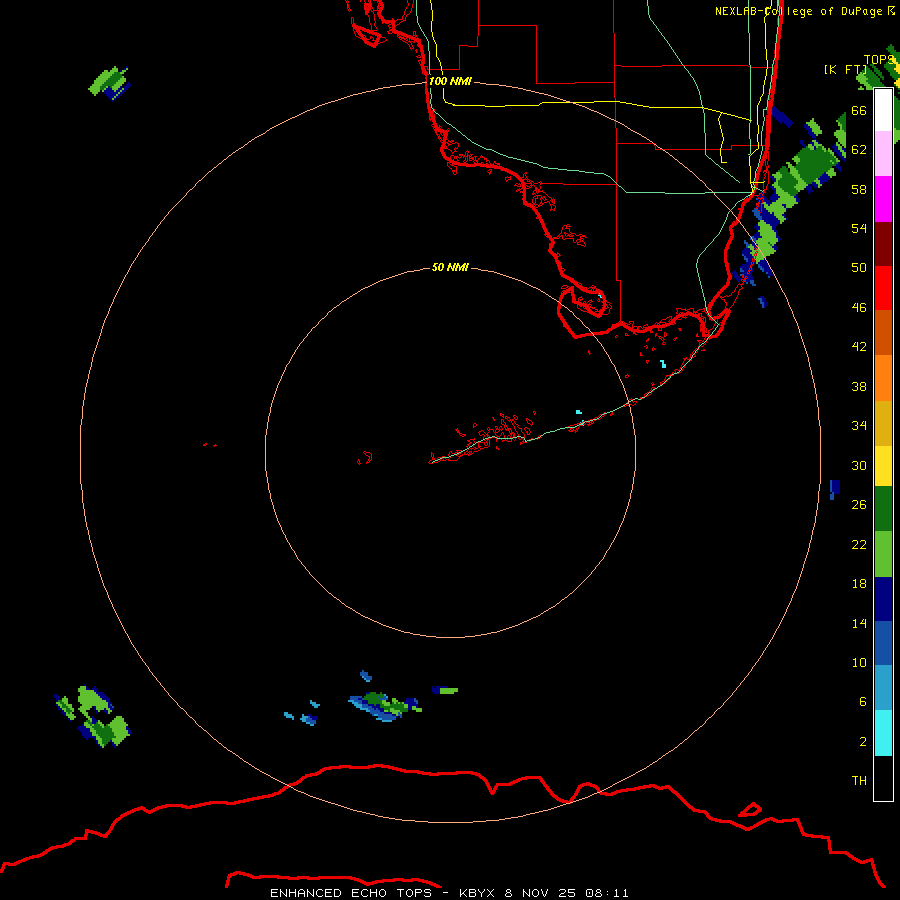Click the navy blue legend swatch
The height and width of the screenshot is (900, 900).
point(883,599)
